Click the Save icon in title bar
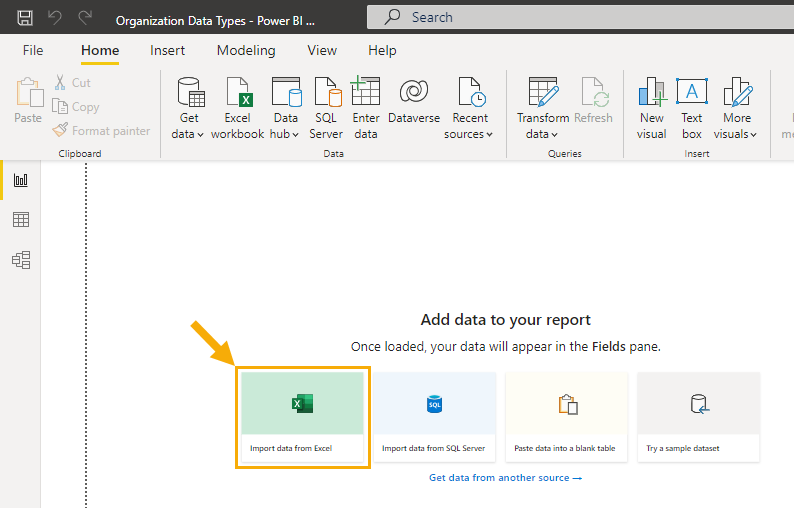Image resolution: width=794 pixels, height=508 pixels. tap(25, 18)
